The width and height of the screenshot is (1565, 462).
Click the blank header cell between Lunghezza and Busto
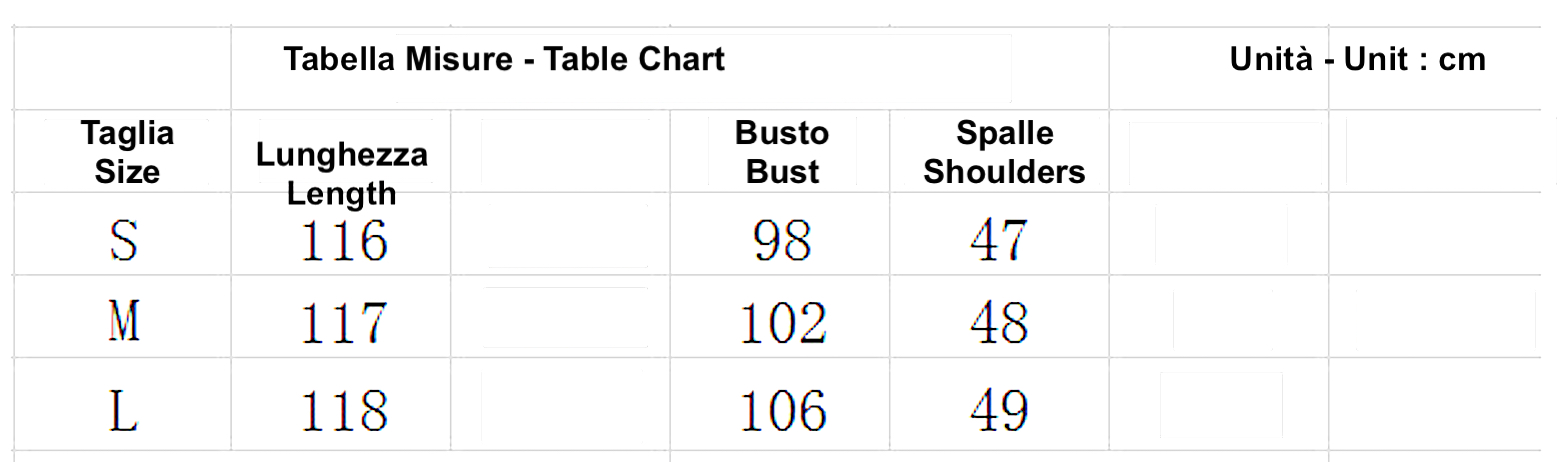point(560,151)
